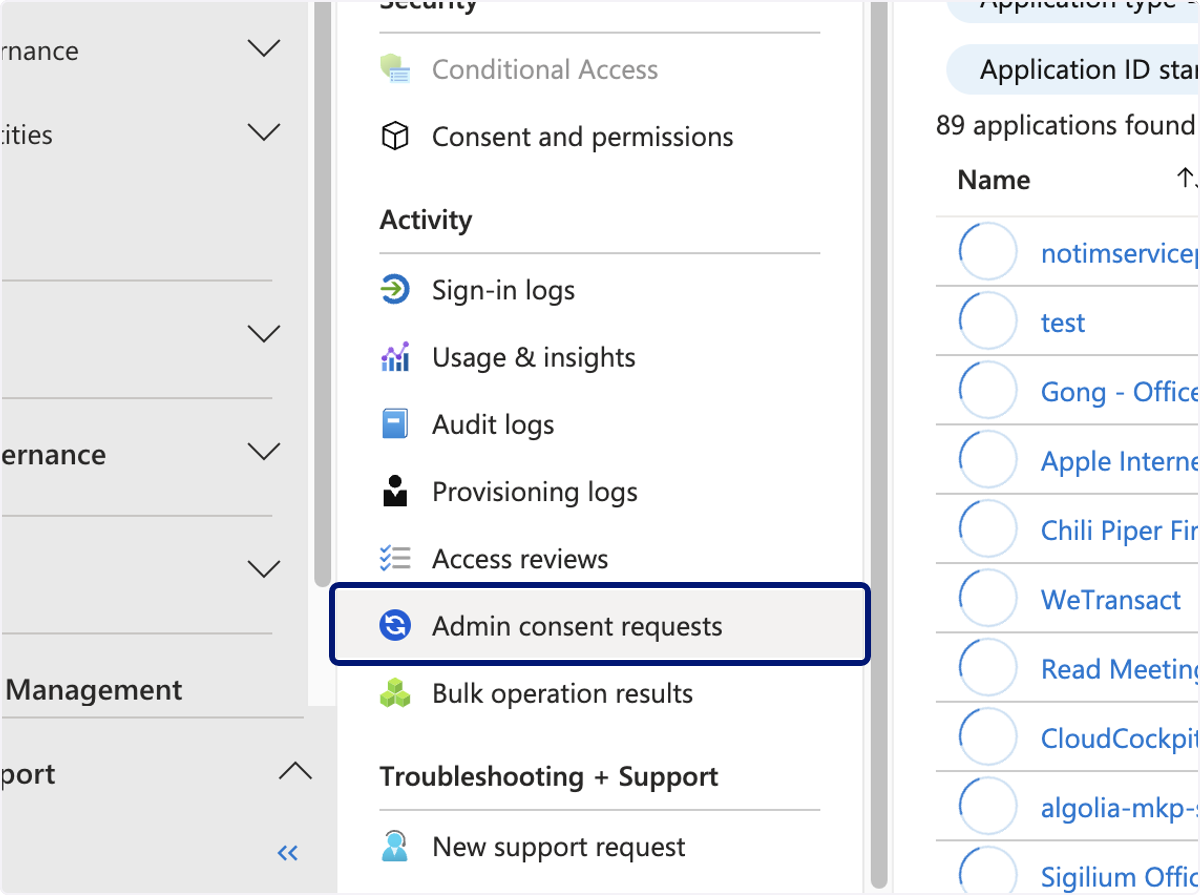Expand the section ending in 'rnance' at top
This screenshot has width=1200, height=895.
[264, 49]
